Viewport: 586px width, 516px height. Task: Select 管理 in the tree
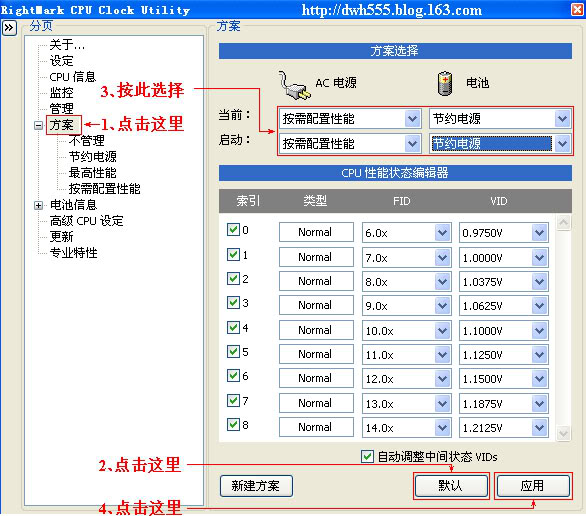click(62, 108)
